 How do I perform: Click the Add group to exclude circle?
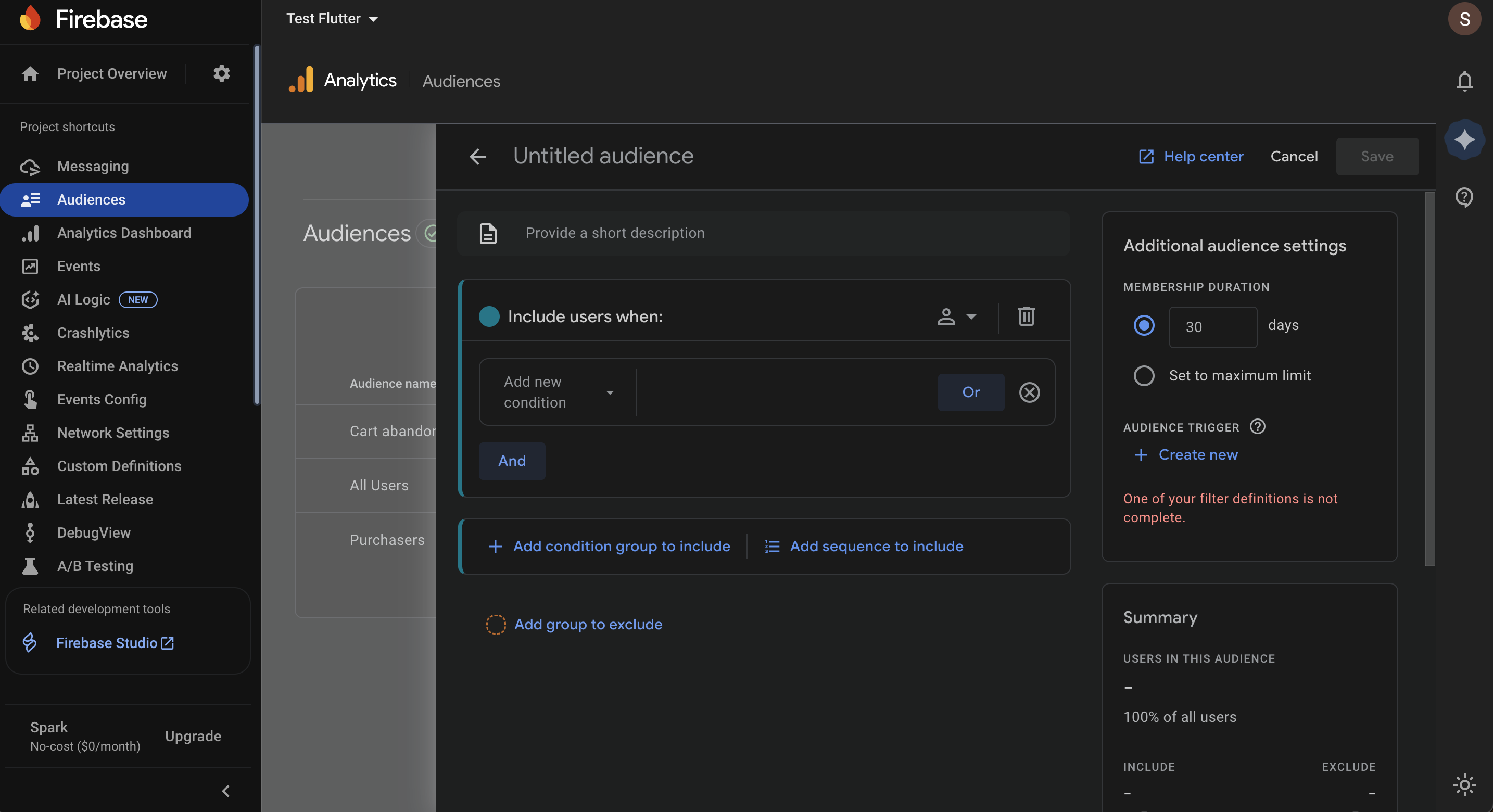pyautogui.click(x=496, y=624)
